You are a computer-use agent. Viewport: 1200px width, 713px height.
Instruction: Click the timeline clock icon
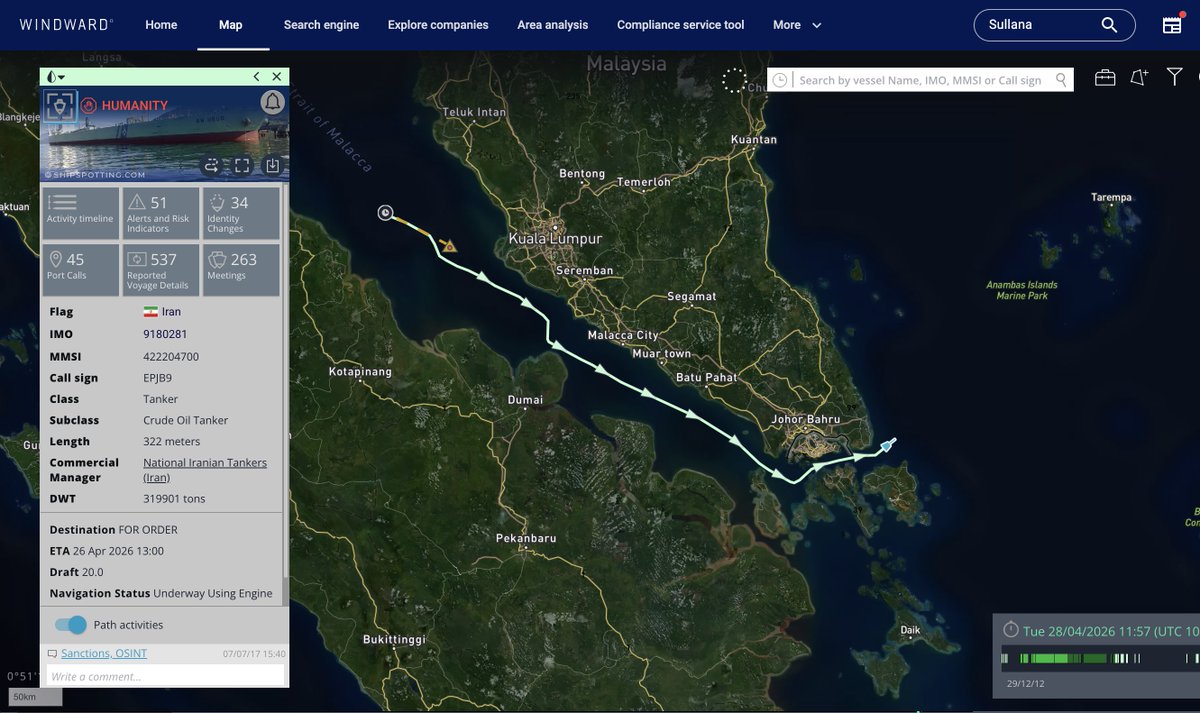[x=1010, y=630]
